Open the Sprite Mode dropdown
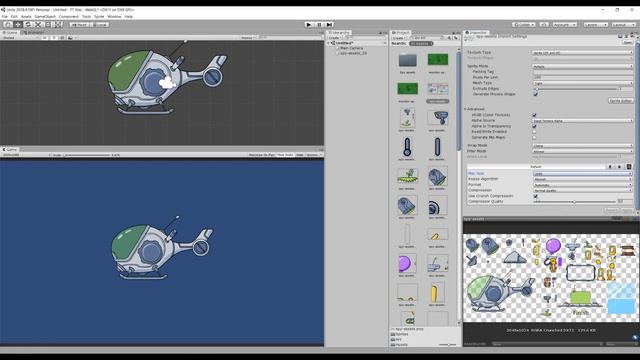The width and height of the screenshot is (640, 360). coord(582,66)
